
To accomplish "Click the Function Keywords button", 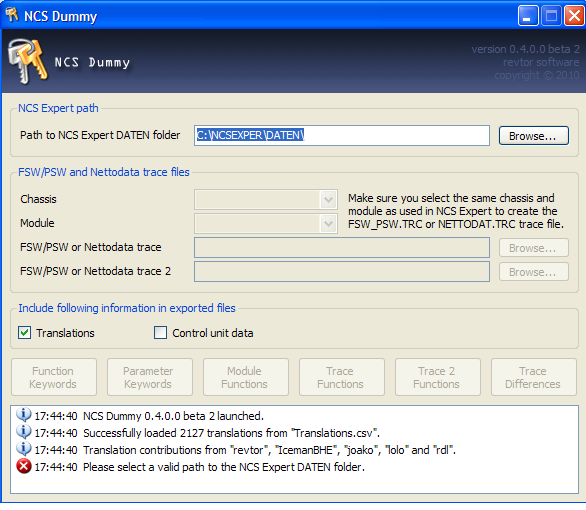I will [54, 377].
